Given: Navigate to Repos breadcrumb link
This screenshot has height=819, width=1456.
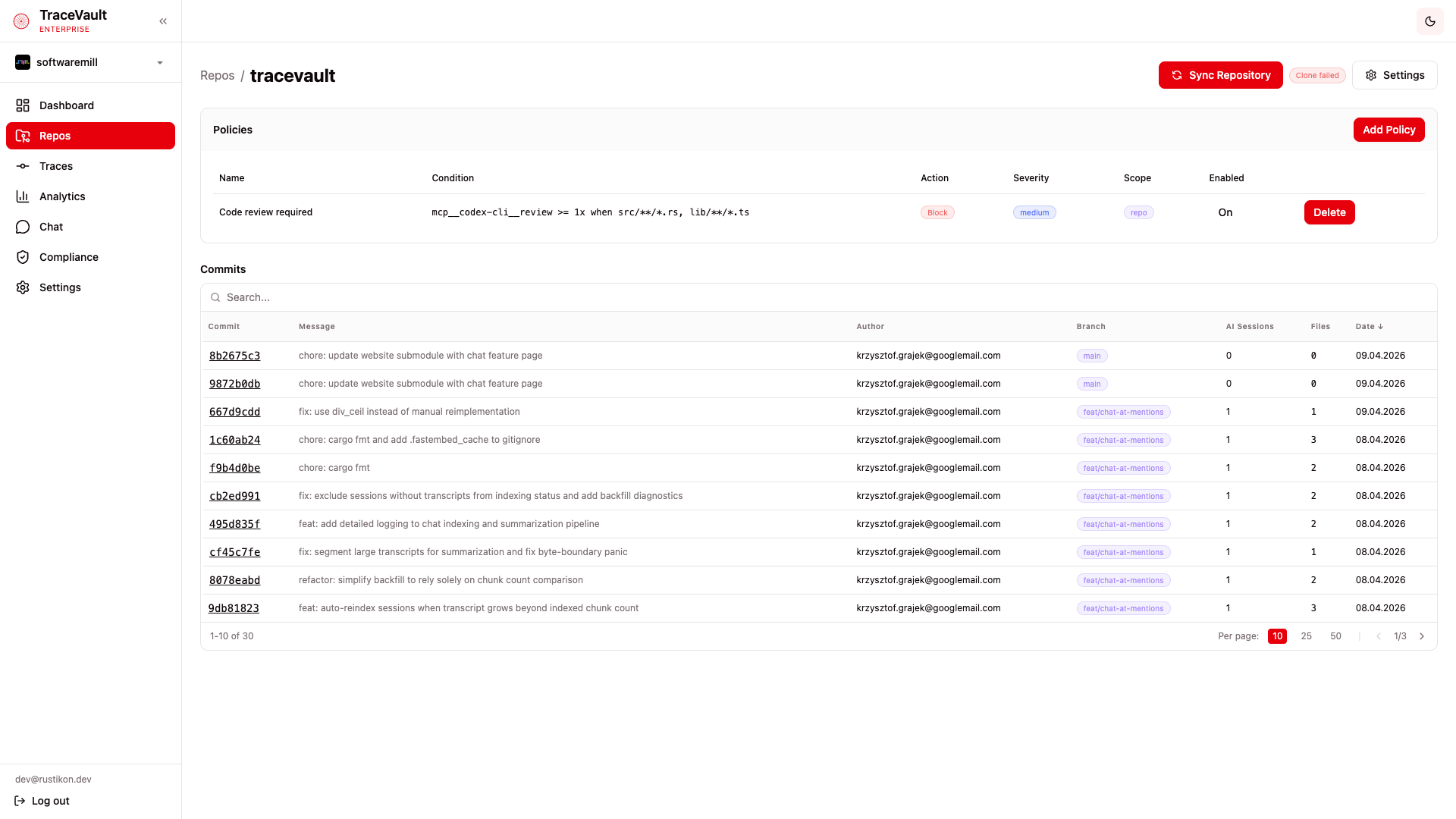Looking at the screenshot, I should tap(217, 75).
